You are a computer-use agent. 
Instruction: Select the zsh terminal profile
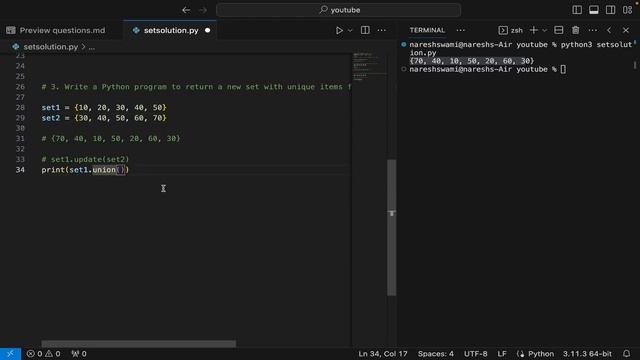coord(511,30)
